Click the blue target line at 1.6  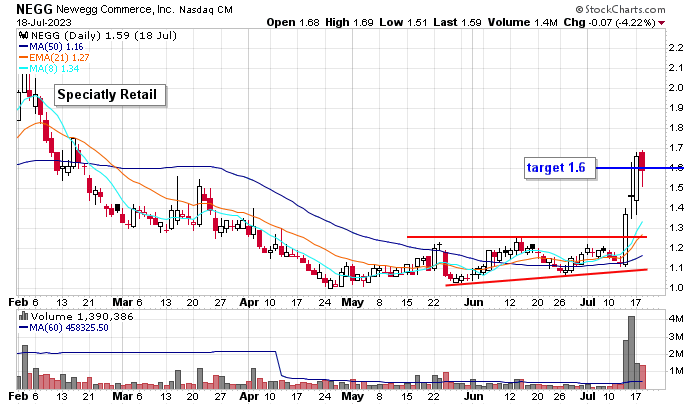639,168
